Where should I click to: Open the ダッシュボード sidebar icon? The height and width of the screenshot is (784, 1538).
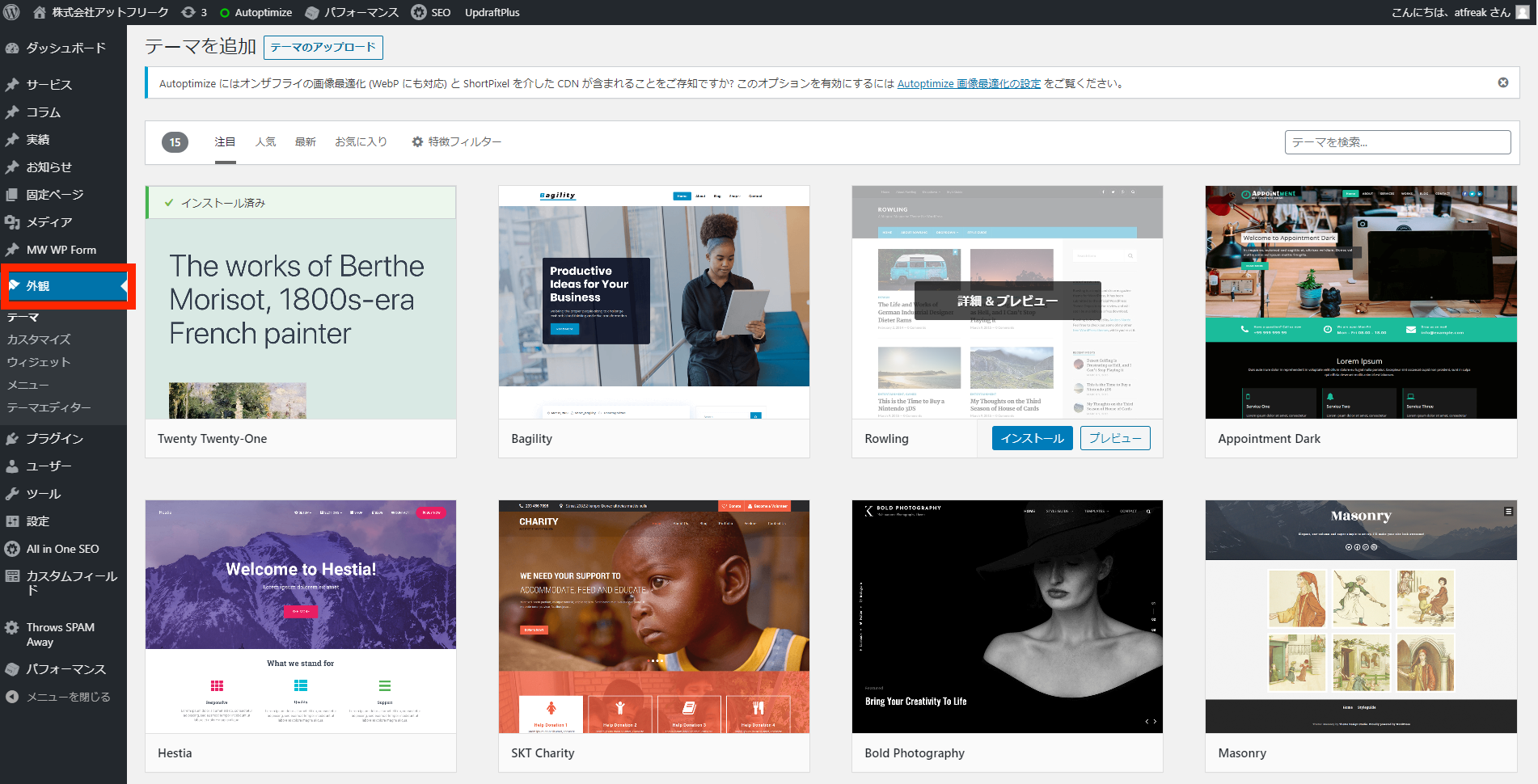click(x=12, y=48)
